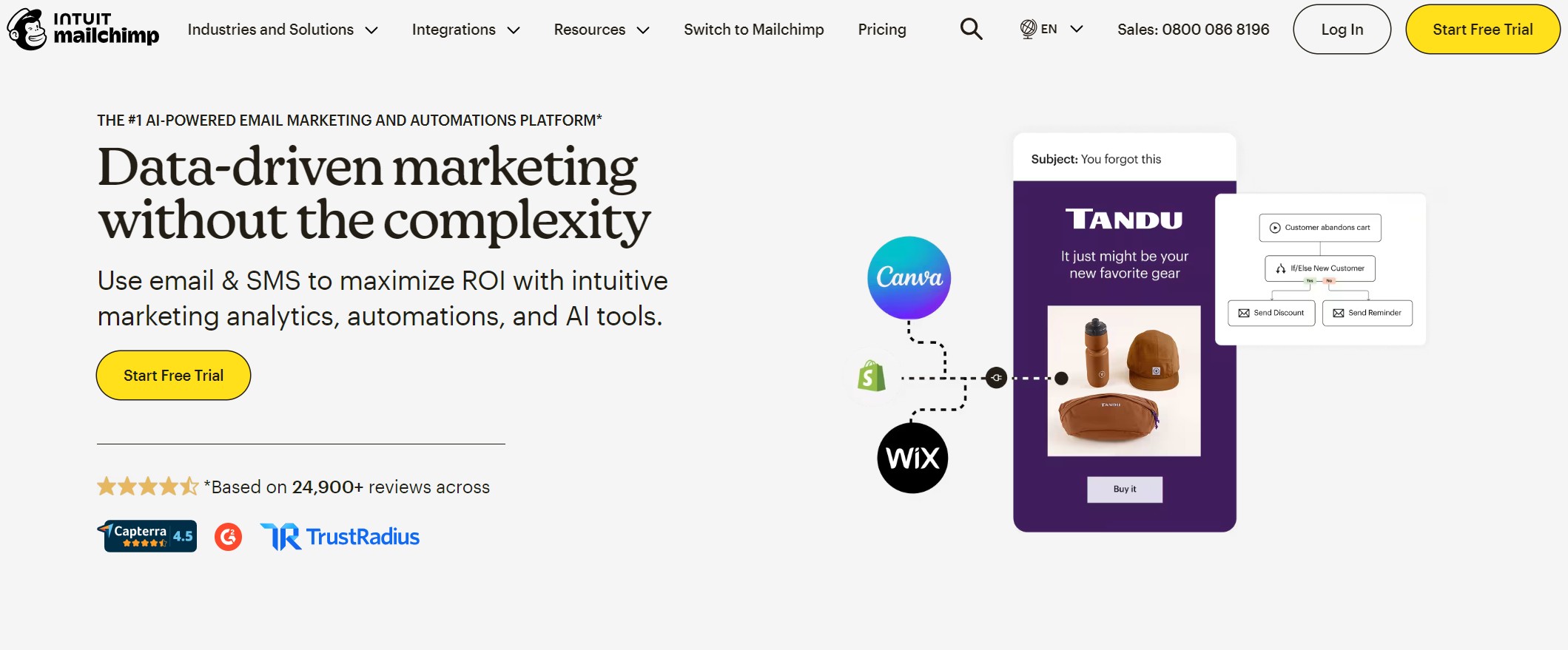
Task: Select the Pricing menu item
Action: pyautogui.click(x=881, y=30)
